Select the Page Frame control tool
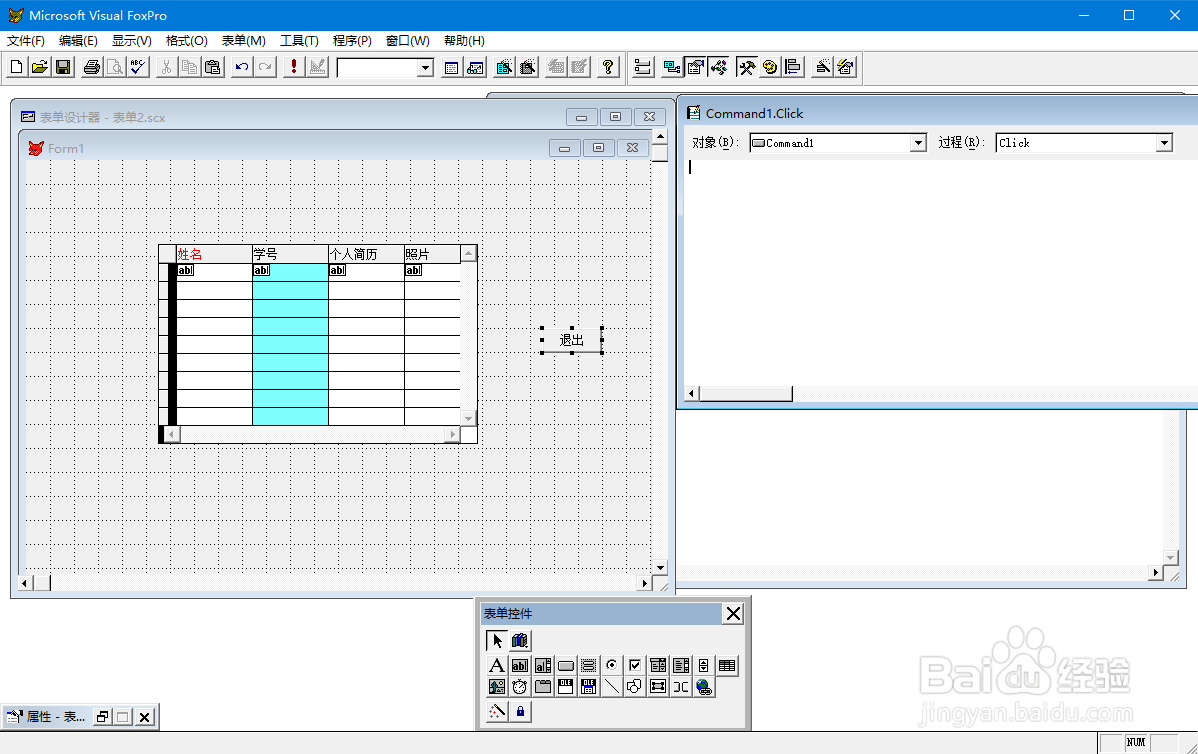Image resolution: width=1198 pixels, height=754 pixels. click(x=542, y=687)
